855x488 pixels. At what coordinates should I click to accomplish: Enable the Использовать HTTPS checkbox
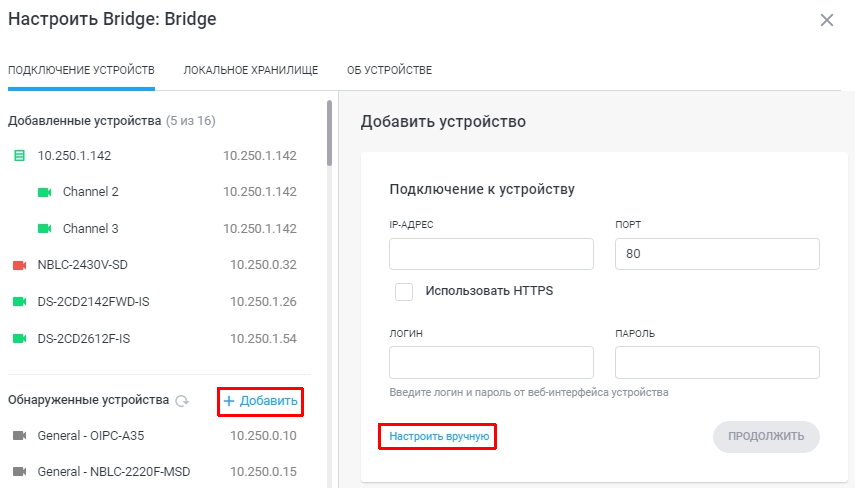(404, 291)
